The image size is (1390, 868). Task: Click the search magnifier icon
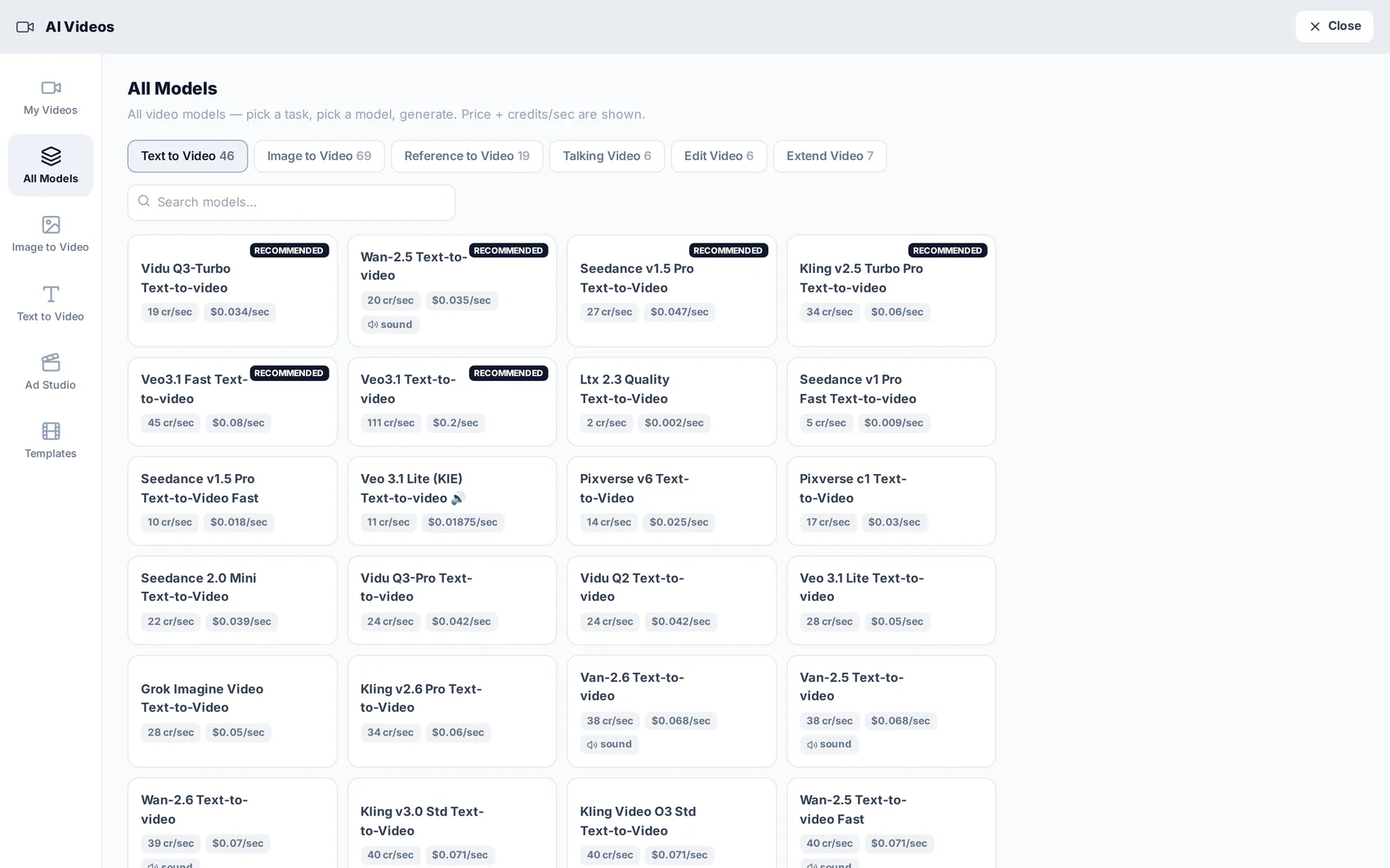click(x=144, y=201)
